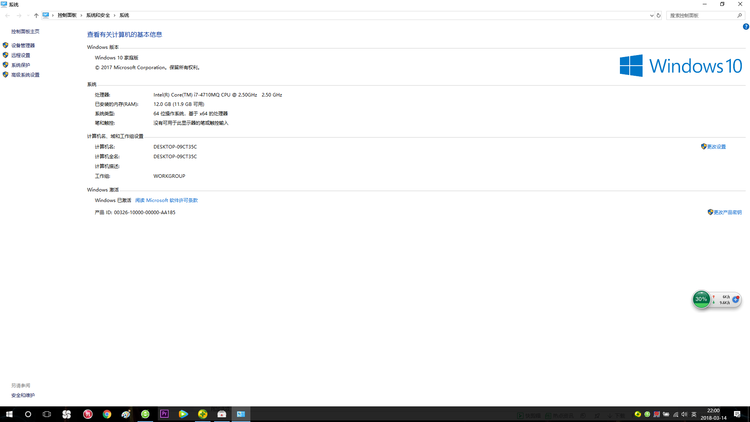Click the computer name DESKTOP-09CT35C first row
Screen dimensions: 750x422
175,147
